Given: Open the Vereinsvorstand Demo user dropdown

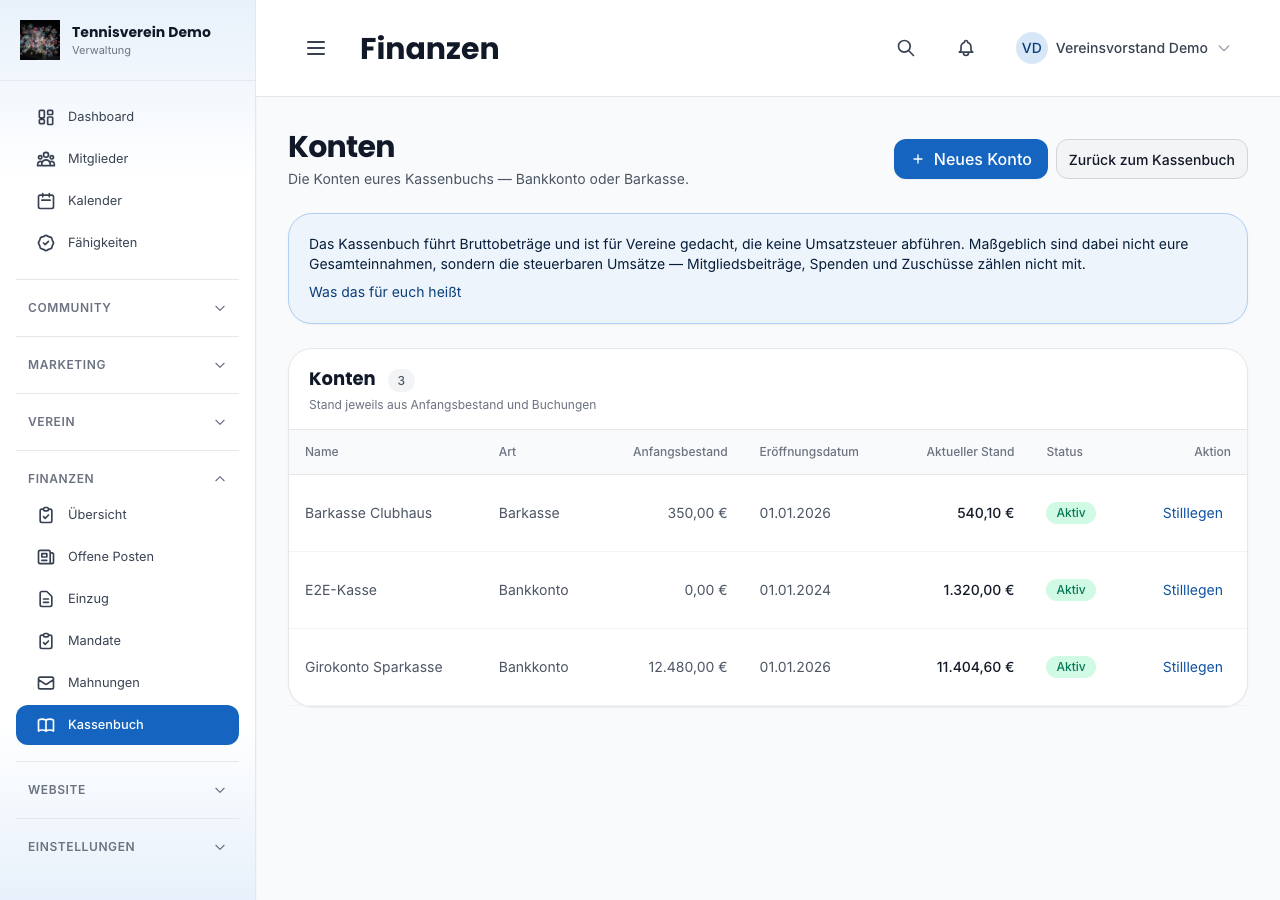Looking at the screenshot, I should (1123, 48).
